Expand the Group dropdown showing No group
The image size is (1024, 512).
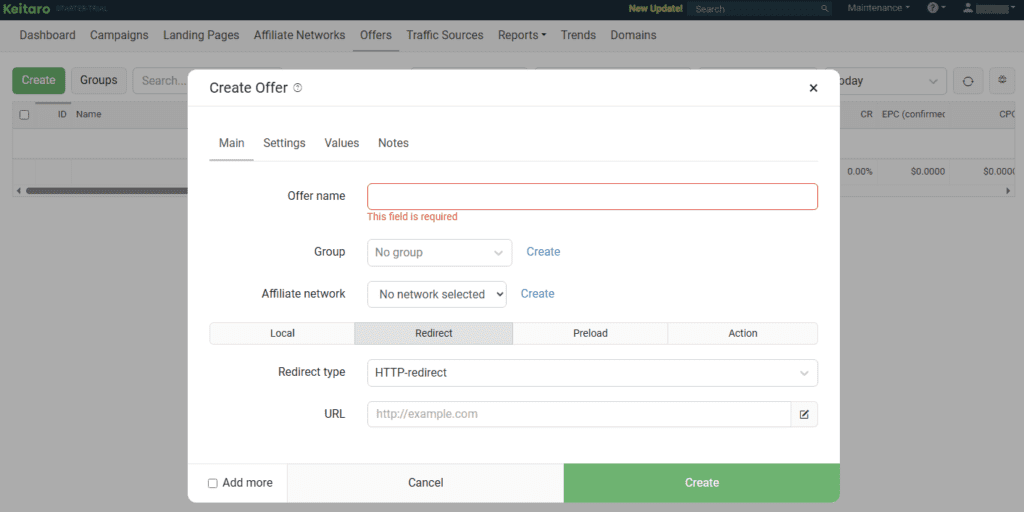pyautogui.click(x=439, y=253)
